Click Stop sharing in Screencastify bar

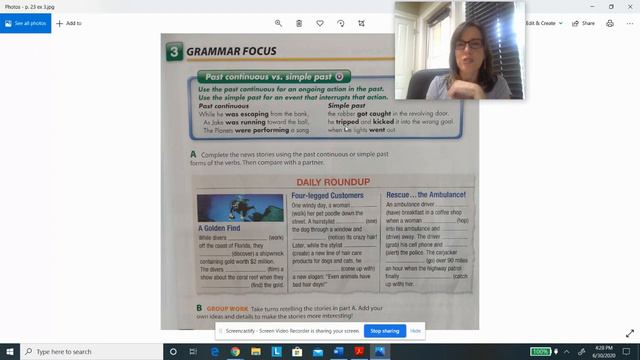tap(385, 331)
